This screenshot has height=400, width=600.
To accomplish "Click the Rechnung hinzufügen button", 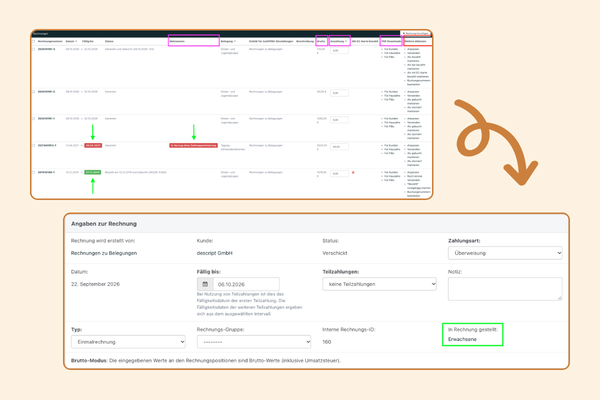I will click(x=416, y=34).
